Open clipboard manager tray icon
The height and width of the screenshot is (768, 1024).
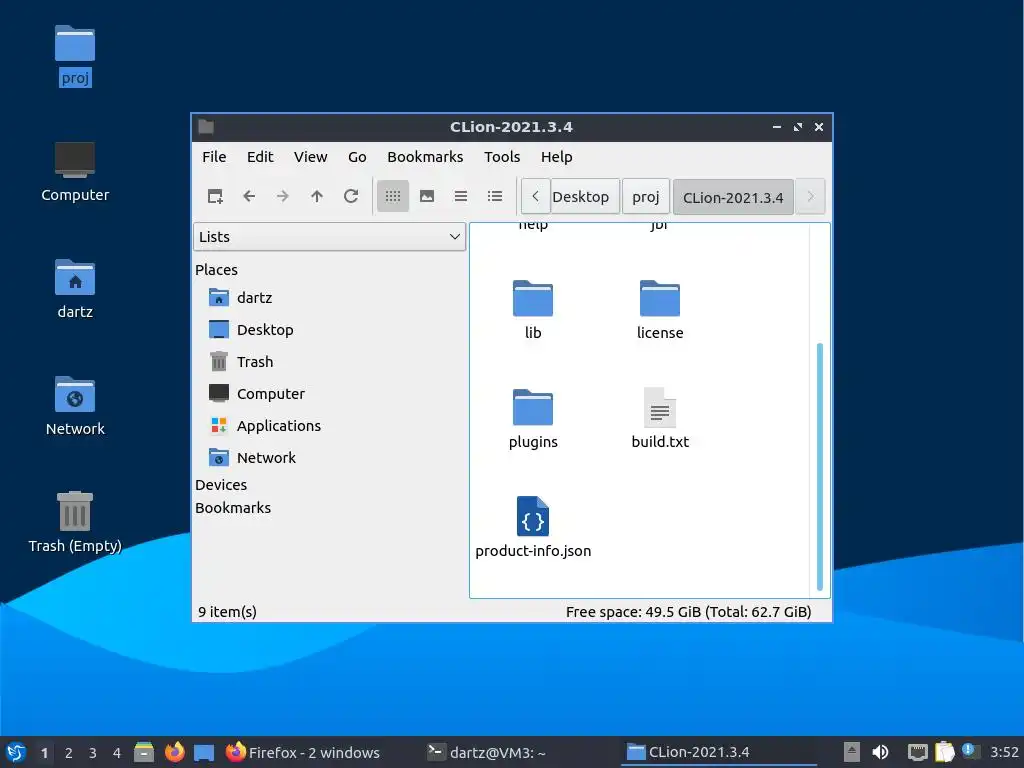pos(944,752)
